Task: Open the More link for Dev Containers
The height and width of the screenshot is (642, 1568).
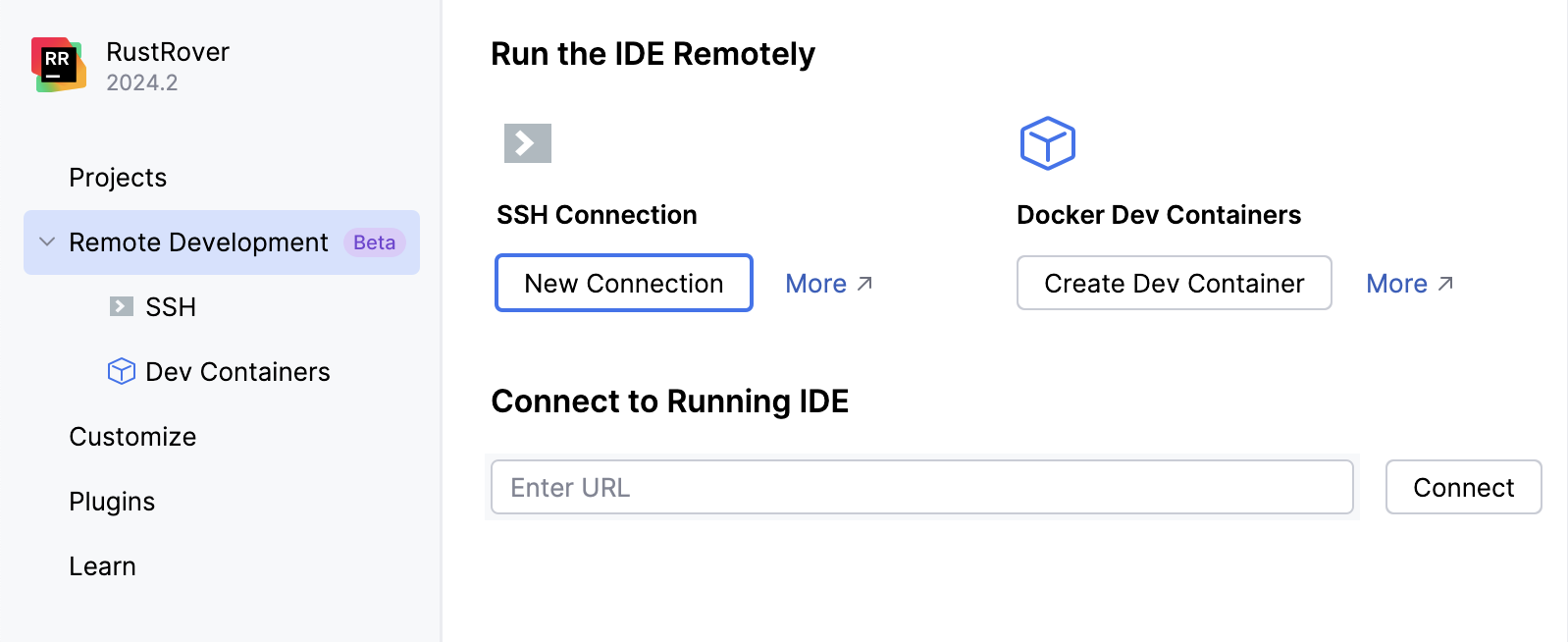Action: 1410,284
